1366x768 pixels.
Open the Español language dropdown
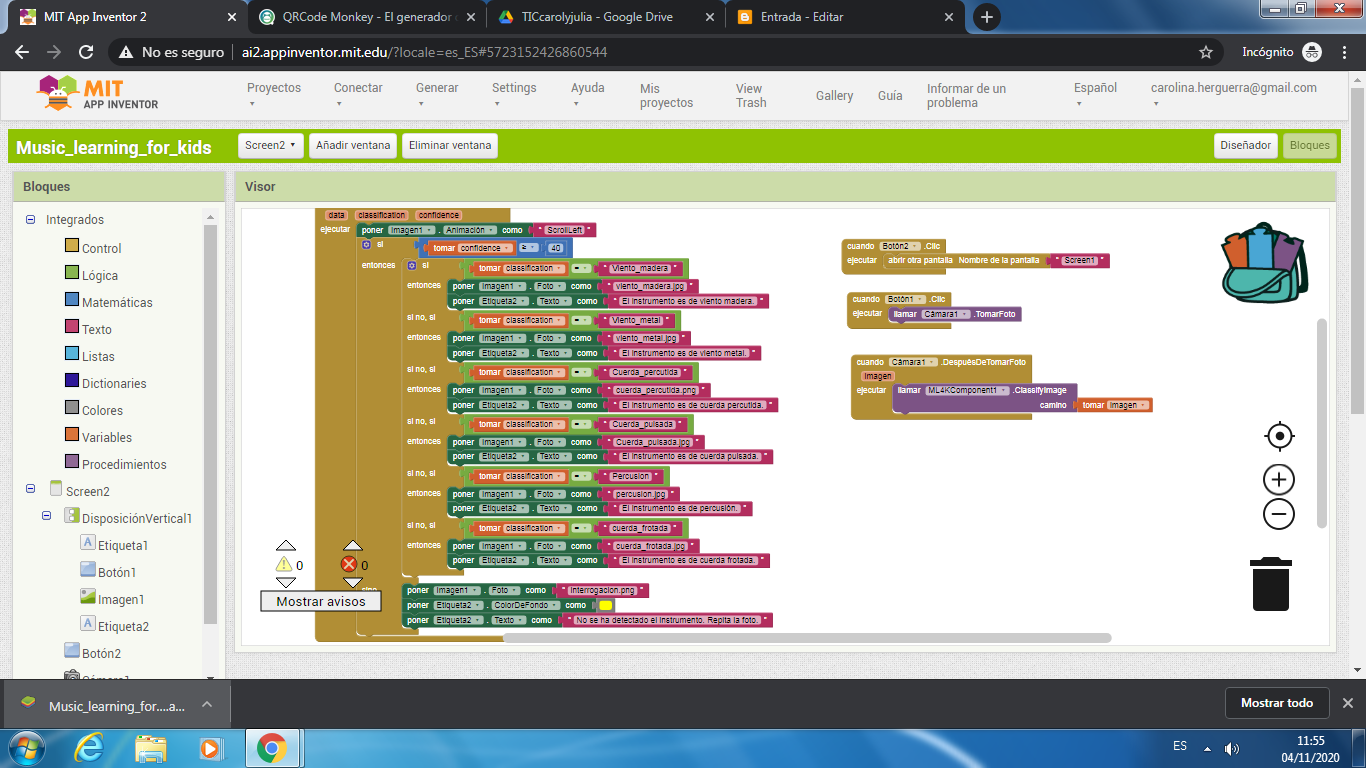[x=1096, y=95]
